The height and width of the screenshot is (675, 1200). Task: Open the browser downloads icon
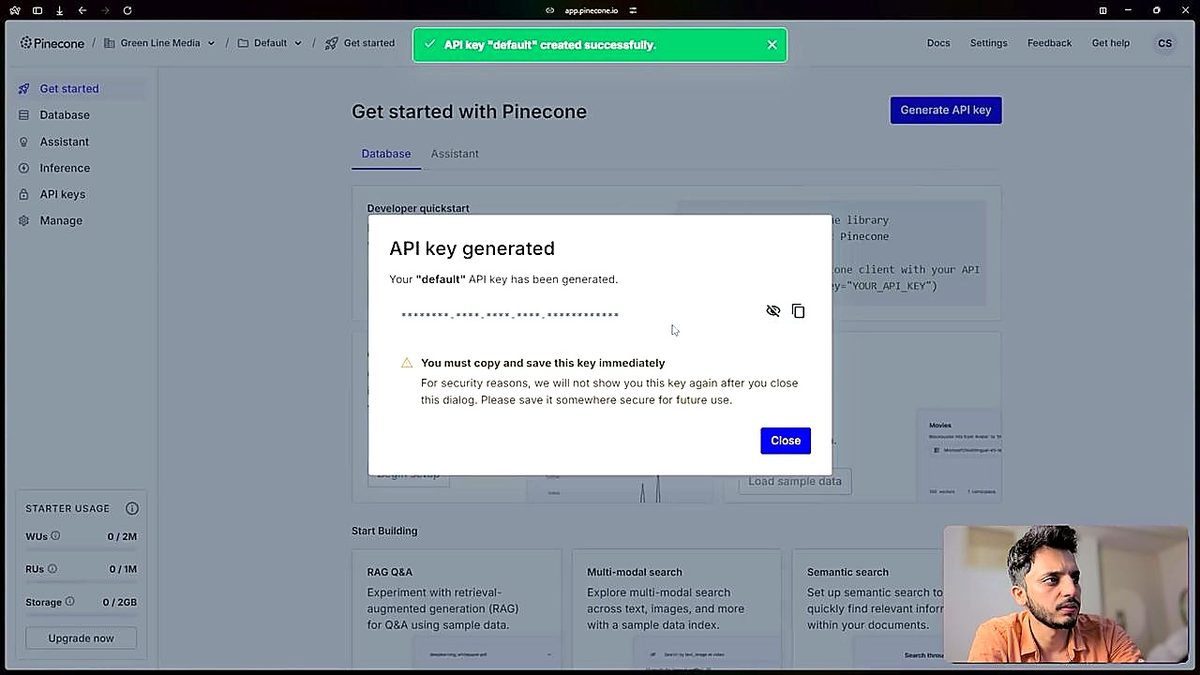(59, 10)
